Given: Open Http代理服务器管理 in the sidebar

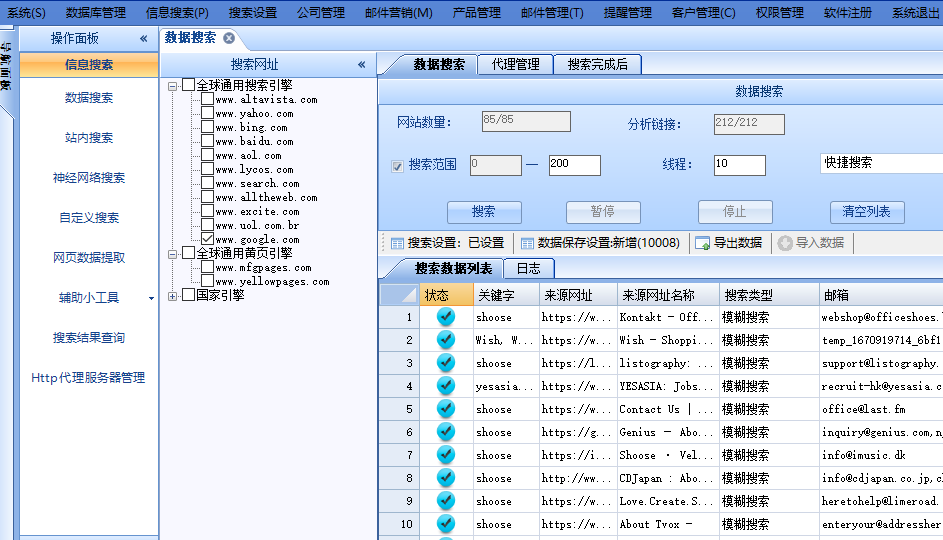Looking at the screenshot, I should (88, 378).
